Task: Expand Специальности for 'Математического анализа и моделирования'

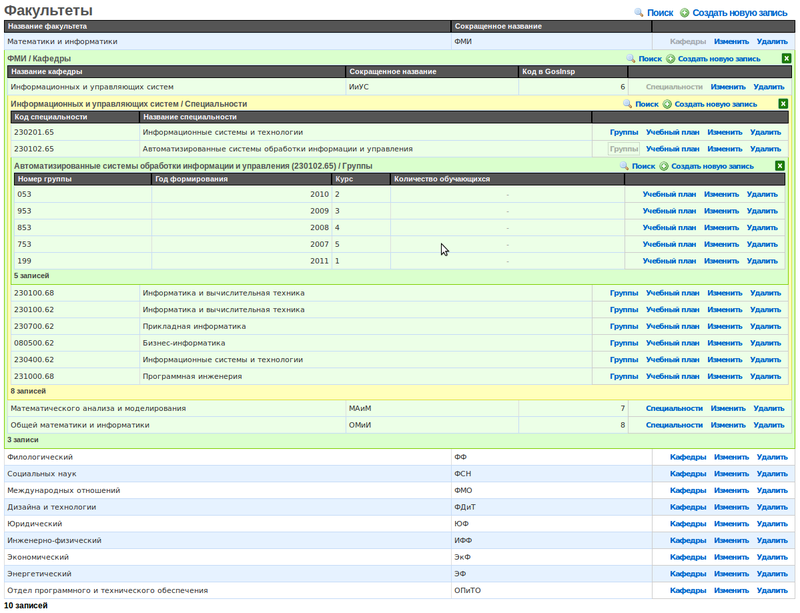Action: [674, 408]
